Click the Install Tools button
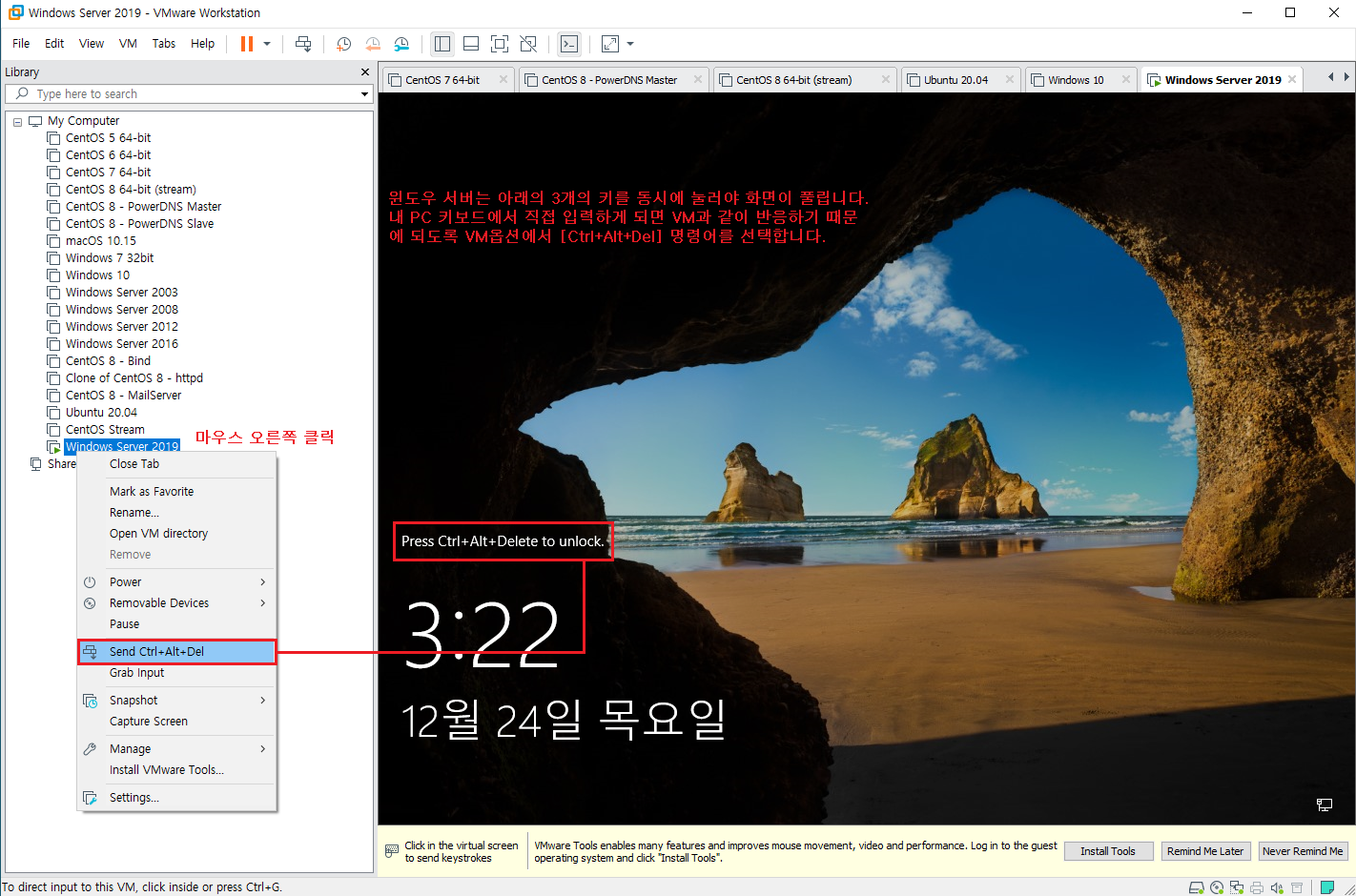 [x=1108, y=851]
